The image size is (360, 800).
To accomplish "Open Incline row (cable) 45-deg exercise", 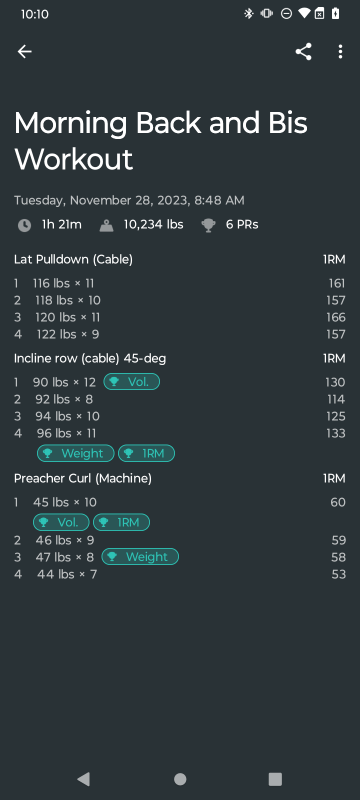I will [x=90, y=359].
